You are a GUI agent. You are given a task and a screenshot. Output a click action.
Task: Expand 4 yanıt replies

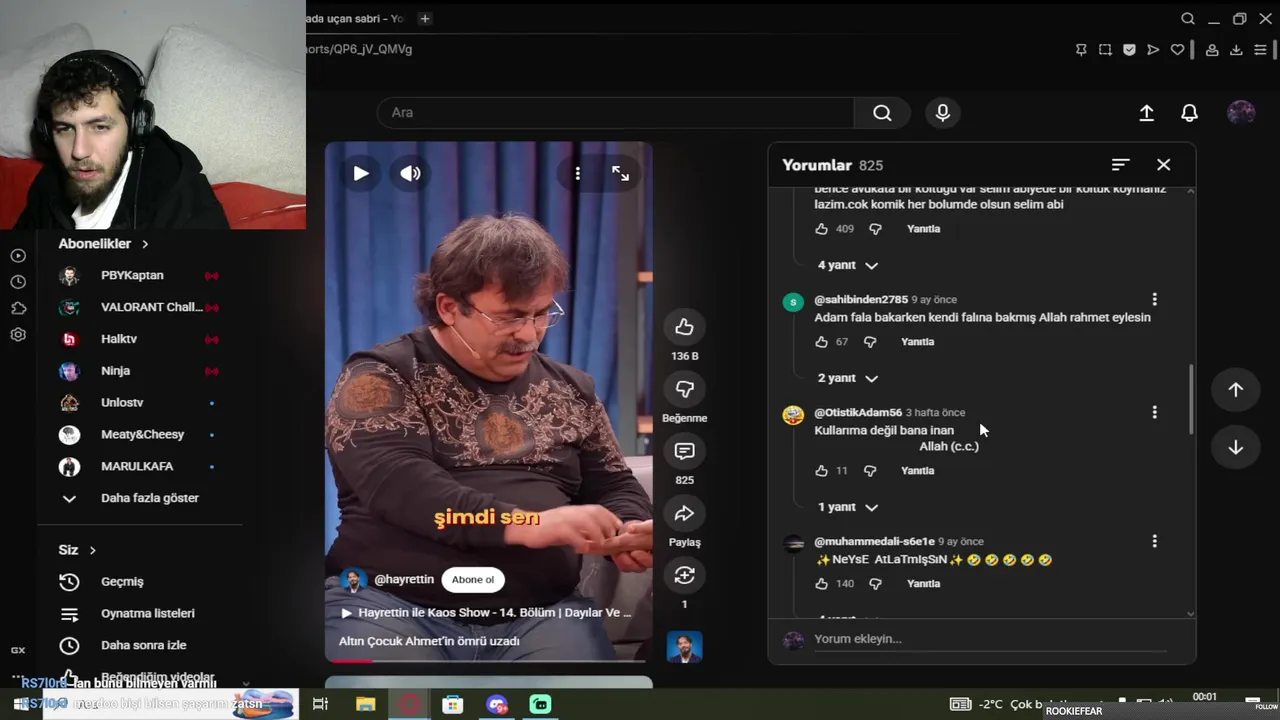click(x=847, y=265)
